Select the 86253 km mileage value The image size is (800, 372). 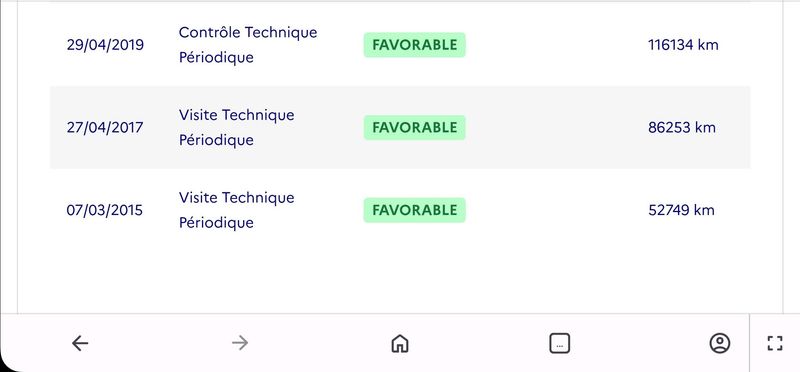pos(682,128)
